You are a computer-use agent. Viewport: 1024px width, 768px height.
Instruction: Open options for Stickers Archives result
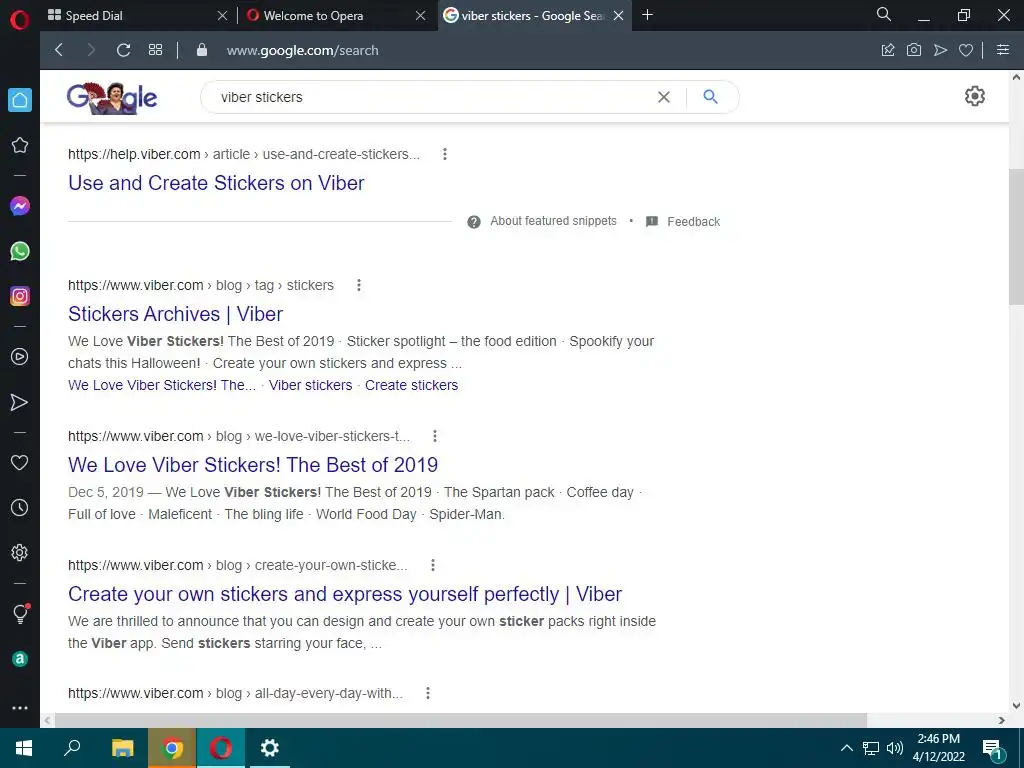pos(359,285)
